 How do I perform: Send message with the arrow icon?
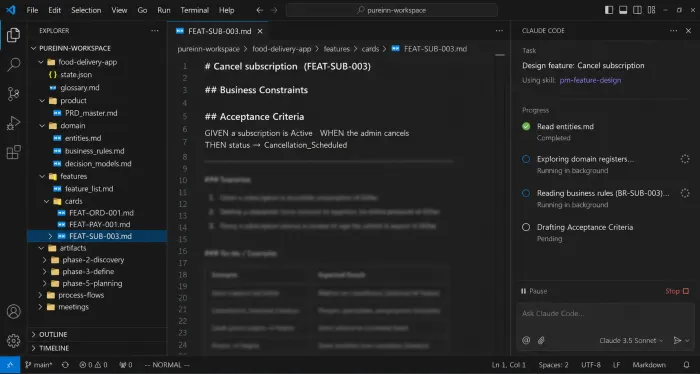coord(677,341)
